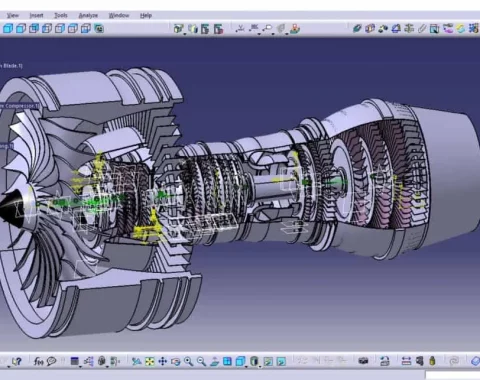480x380 pixels.
Task: Expand the isometric quick view dropdown
Action: pos(246,366)
